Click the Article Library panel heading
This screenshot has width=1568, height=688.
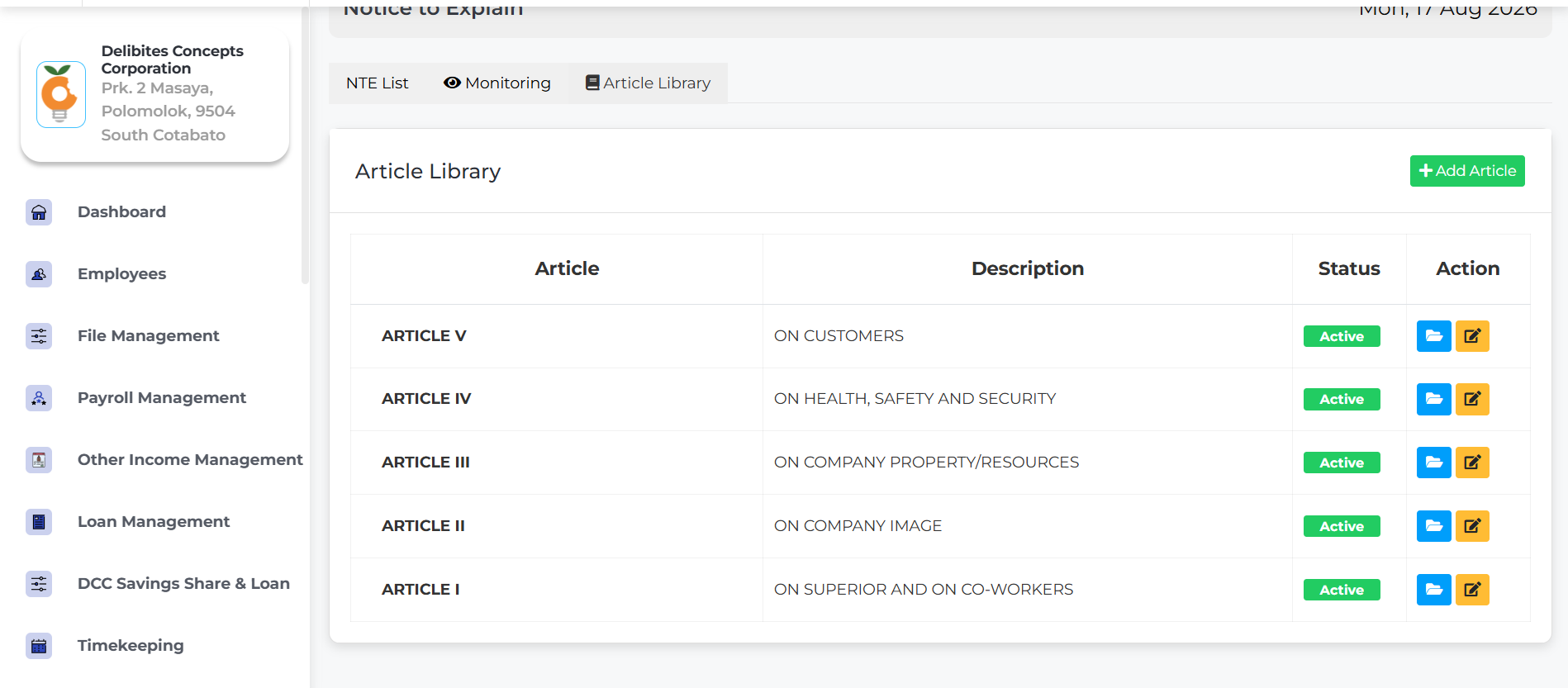[x=428, y=171]
